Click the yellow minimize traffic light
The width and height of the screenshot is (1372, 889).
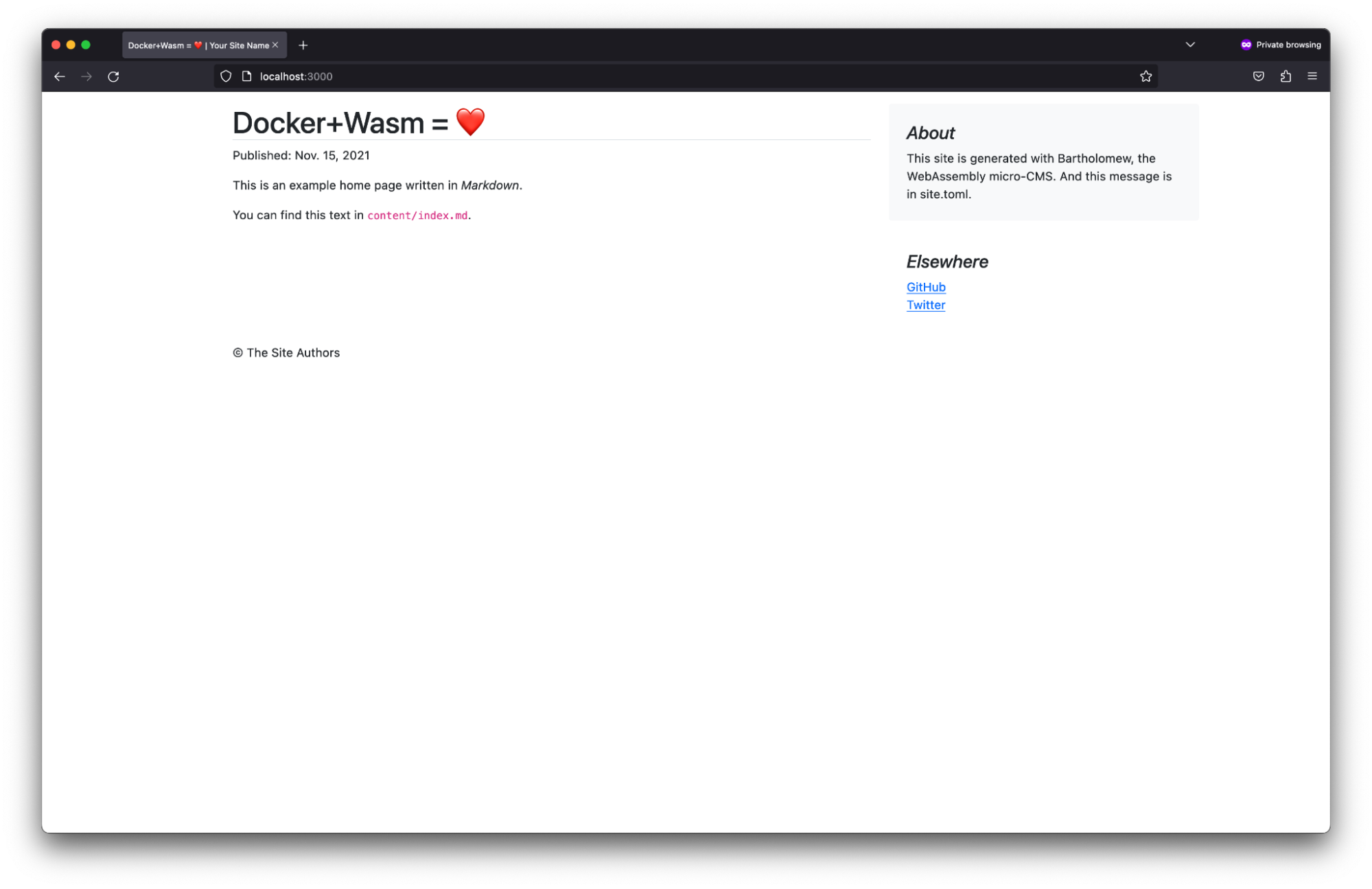tap(70, 44)
